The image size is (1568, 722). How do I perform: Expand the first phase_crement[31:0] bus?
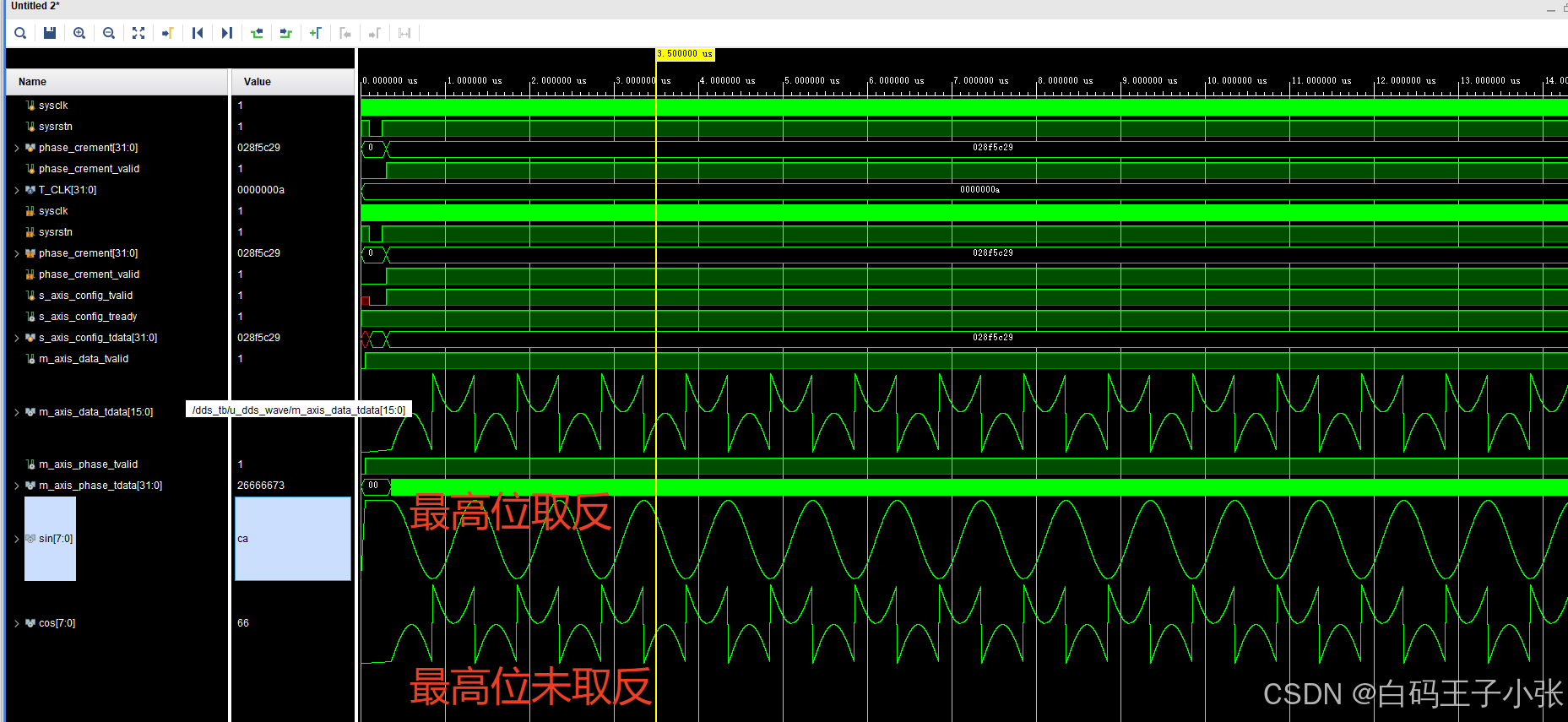(16, 148)
